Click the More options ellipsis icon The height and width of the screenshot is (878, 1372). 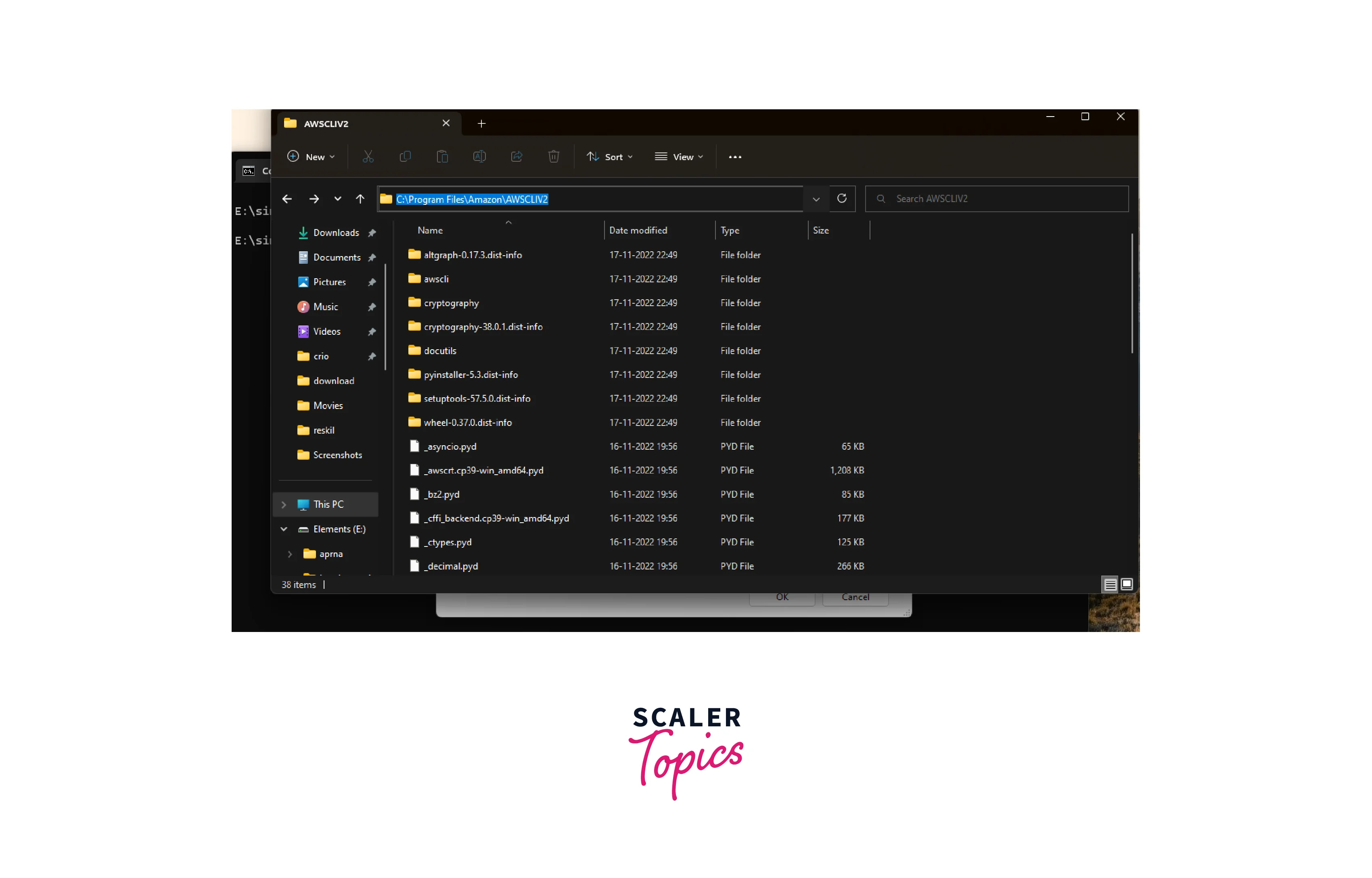coord(734,156)
